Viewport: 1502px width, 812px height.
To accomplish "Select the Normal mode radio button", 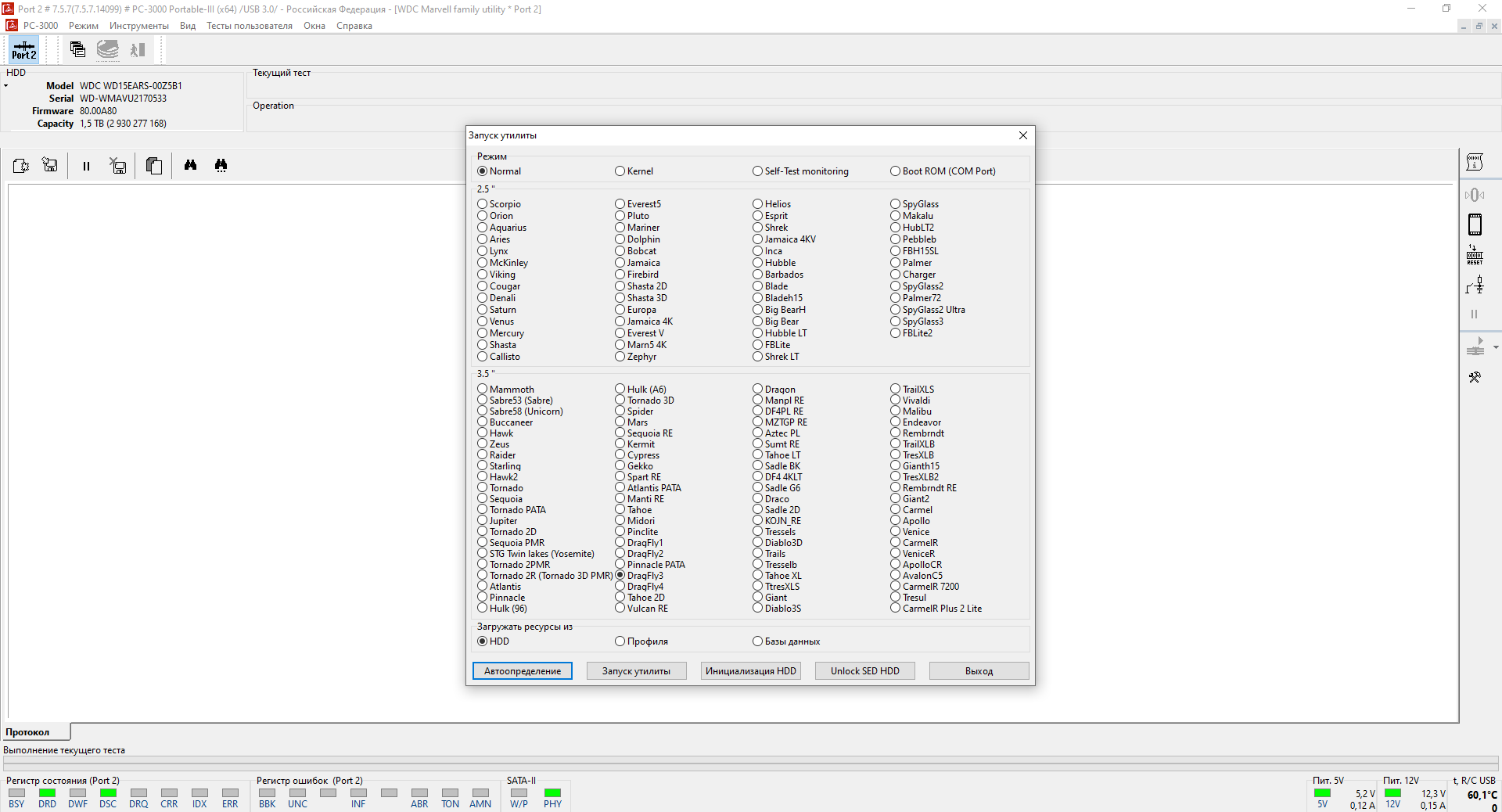I will coord(499,171).
